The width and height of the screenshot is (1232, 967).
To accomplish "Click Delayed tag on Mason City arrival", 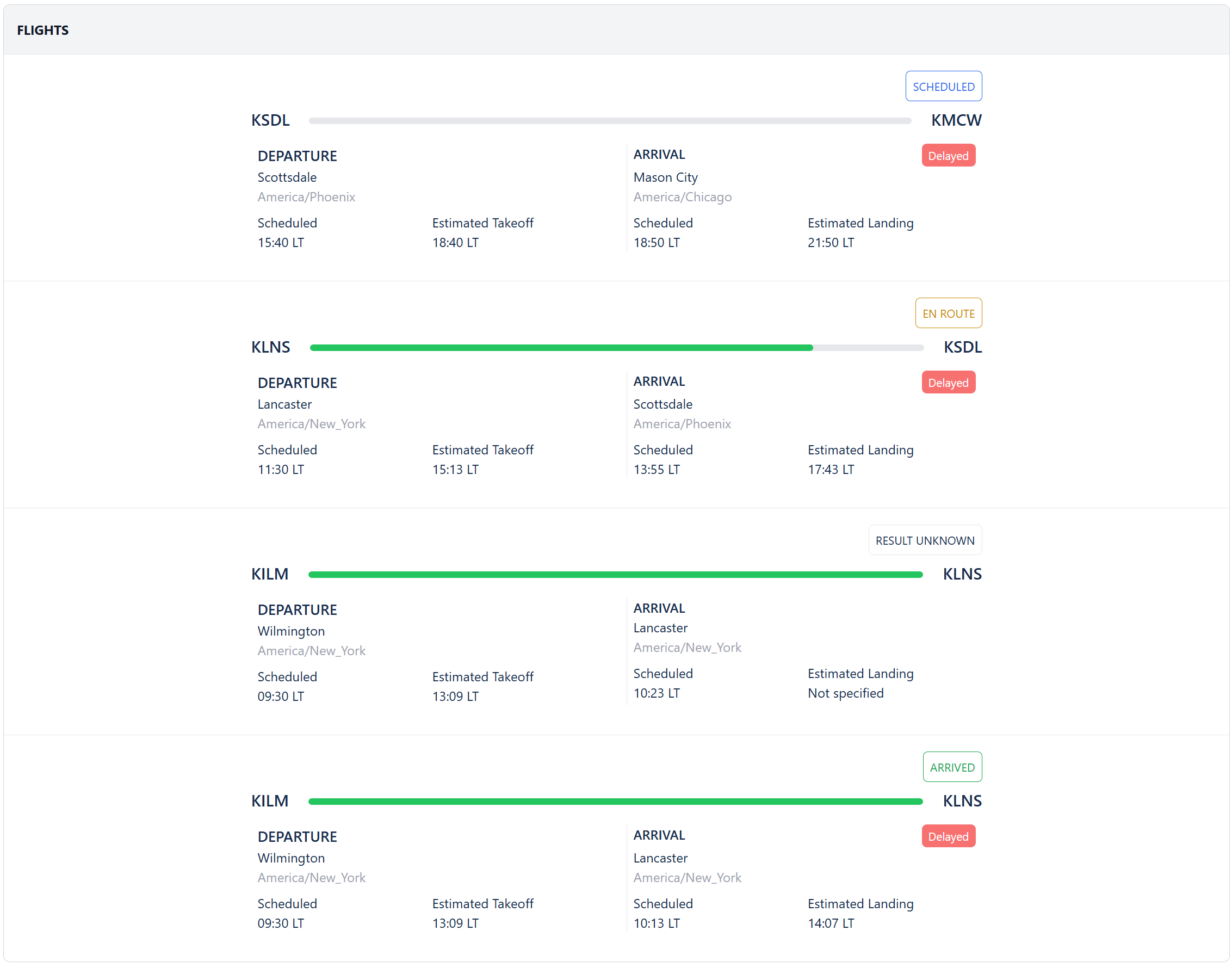I will point(948,156).
